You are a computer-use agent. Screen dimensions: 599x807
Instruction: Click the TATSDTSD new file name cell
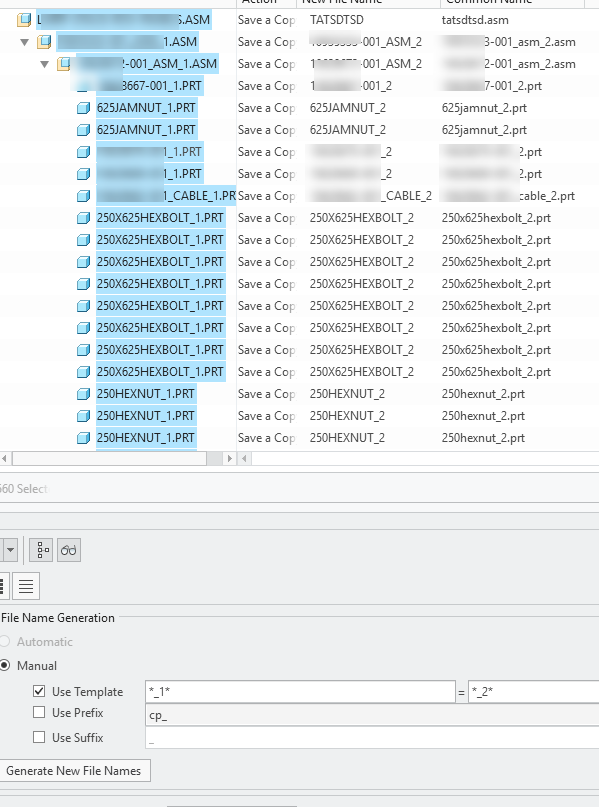[337, 20]
